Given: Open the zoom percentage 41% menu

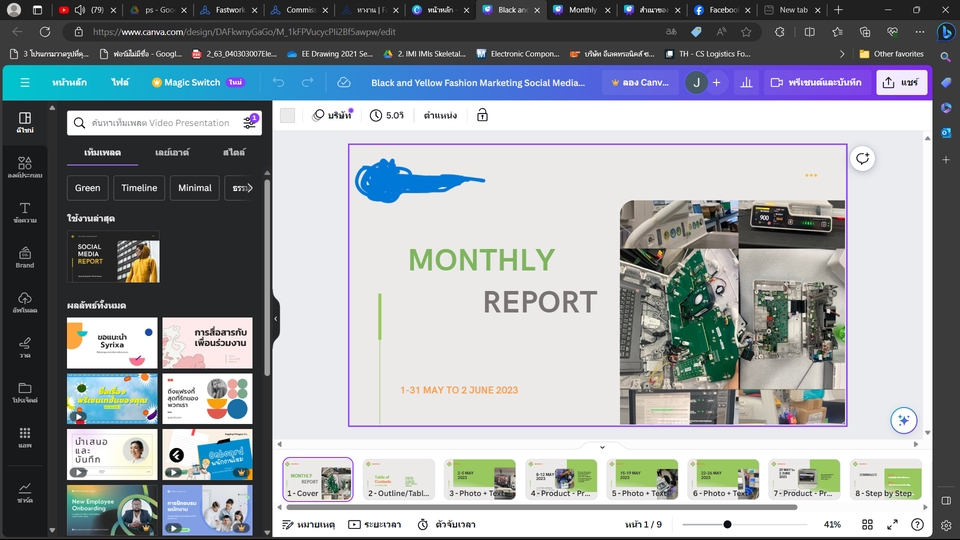Looking at the screenshot, I should (832, 524).
